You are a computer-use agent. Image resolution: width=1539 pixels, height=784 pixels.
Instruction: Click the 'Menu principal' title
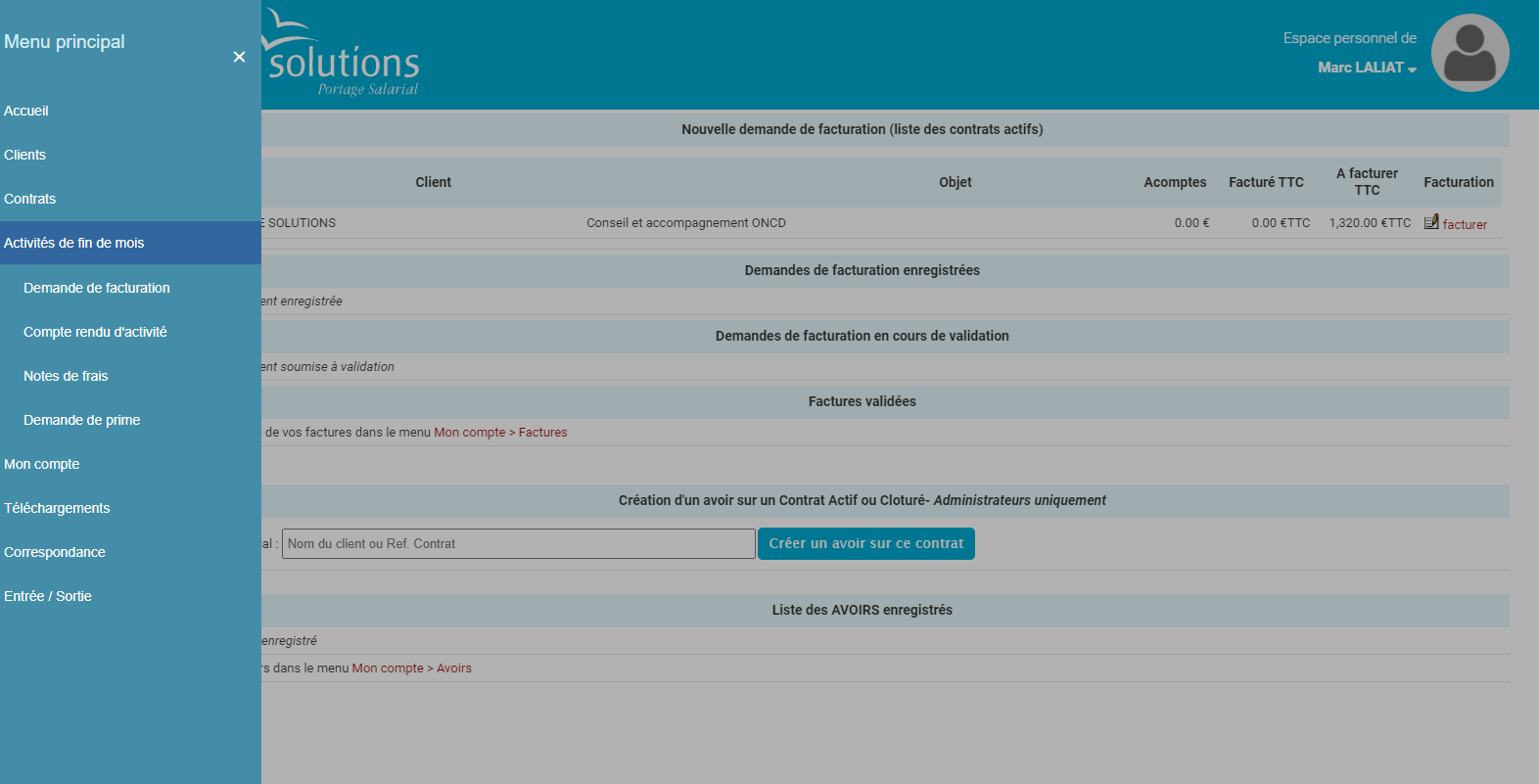click(65, 42)
